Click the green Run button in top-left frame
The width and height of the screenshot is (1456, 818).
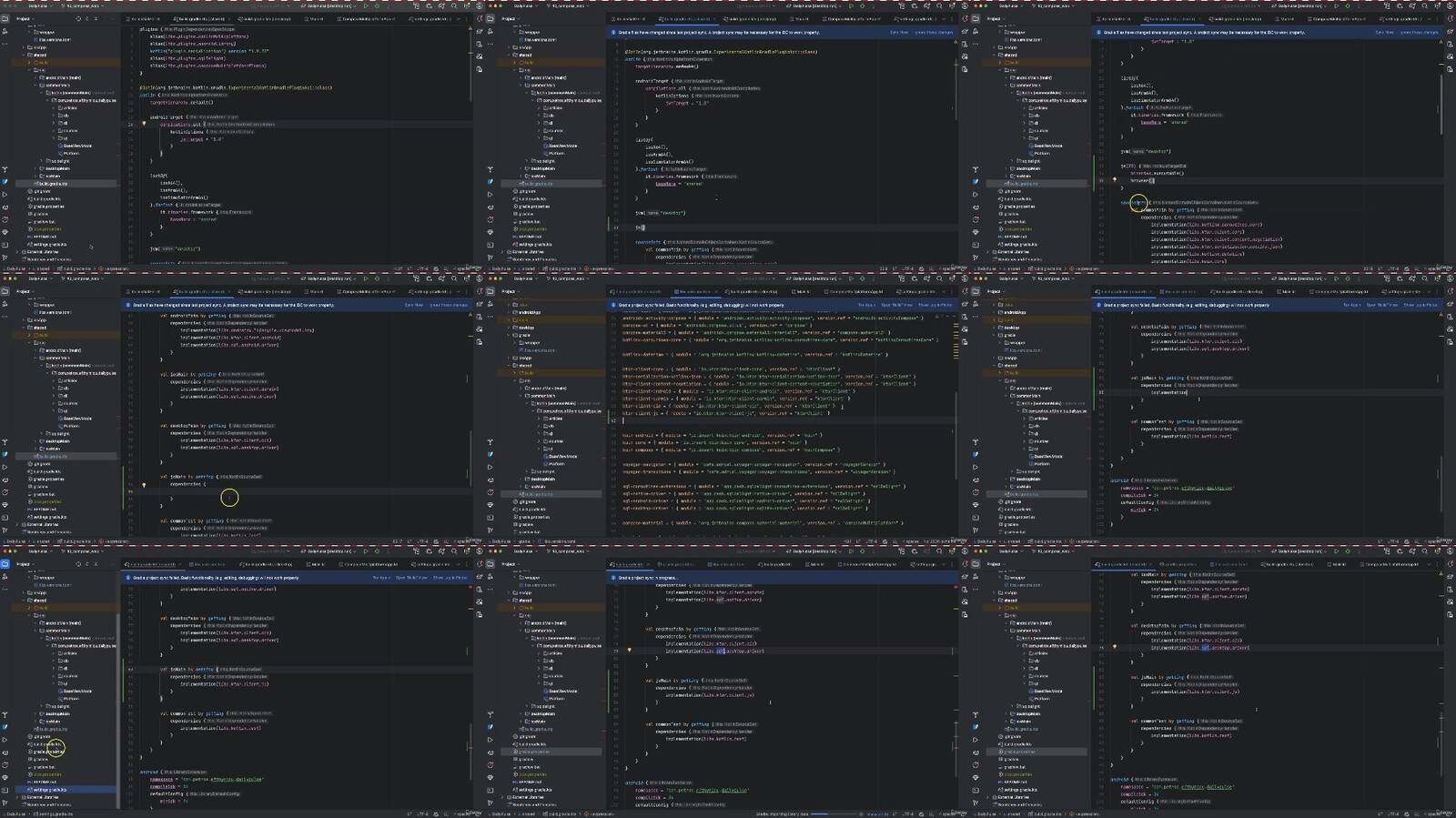coord(366,5)
